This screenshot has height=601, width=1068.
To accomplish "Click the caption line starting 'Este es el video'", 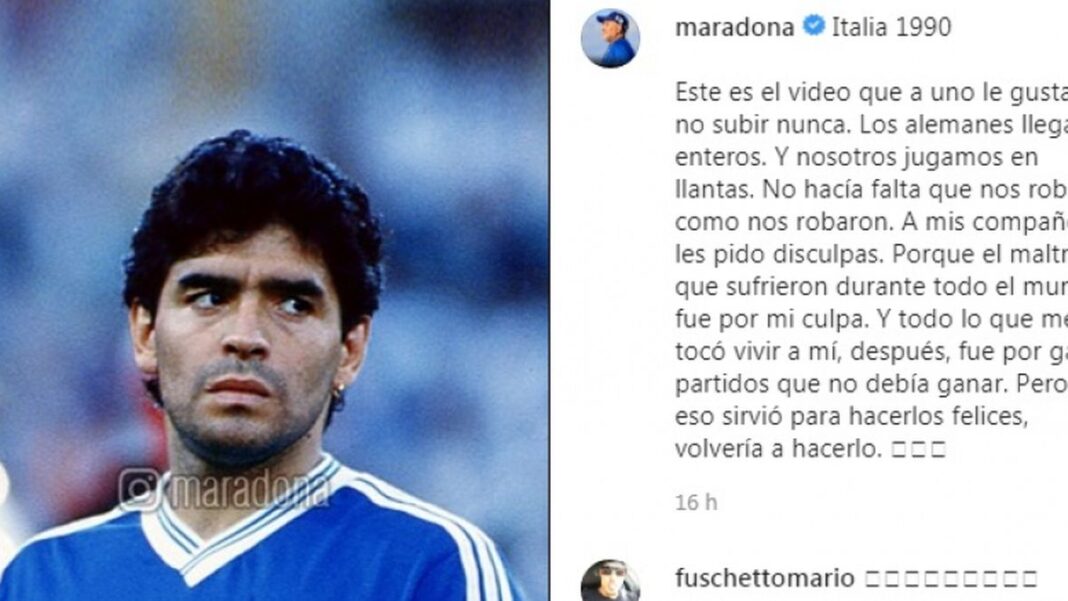I will tap(871, 93).
